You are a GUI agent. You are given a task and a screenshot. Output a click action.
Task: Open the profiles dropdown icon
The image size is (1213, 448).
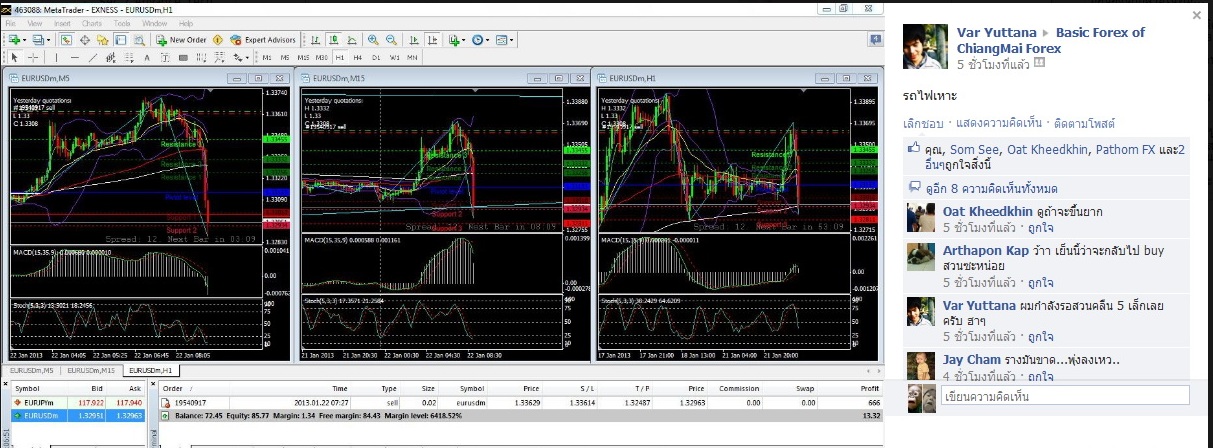tap(40, 40)
